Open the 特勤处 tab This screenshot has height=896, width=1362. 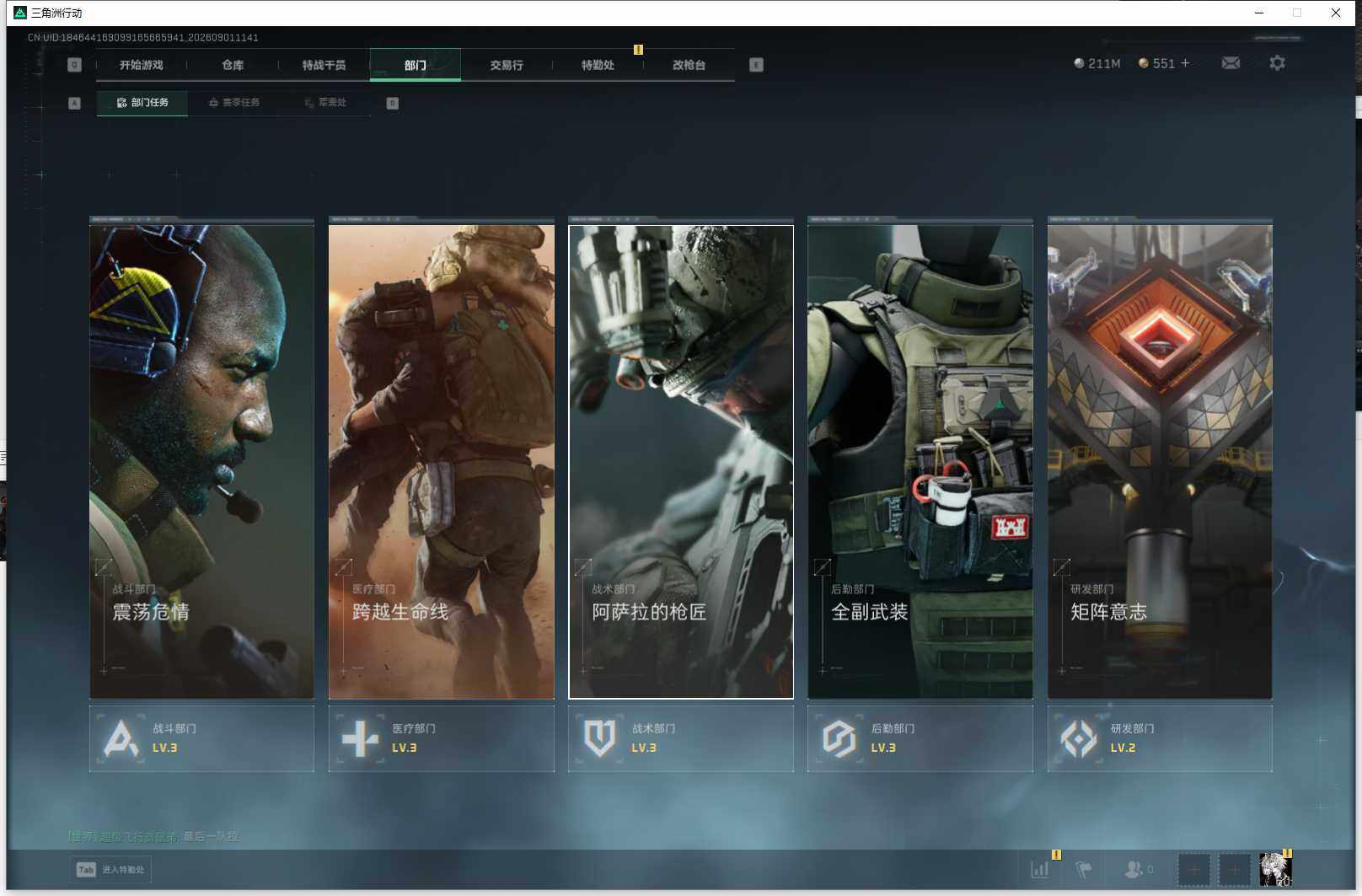point(598,65)
